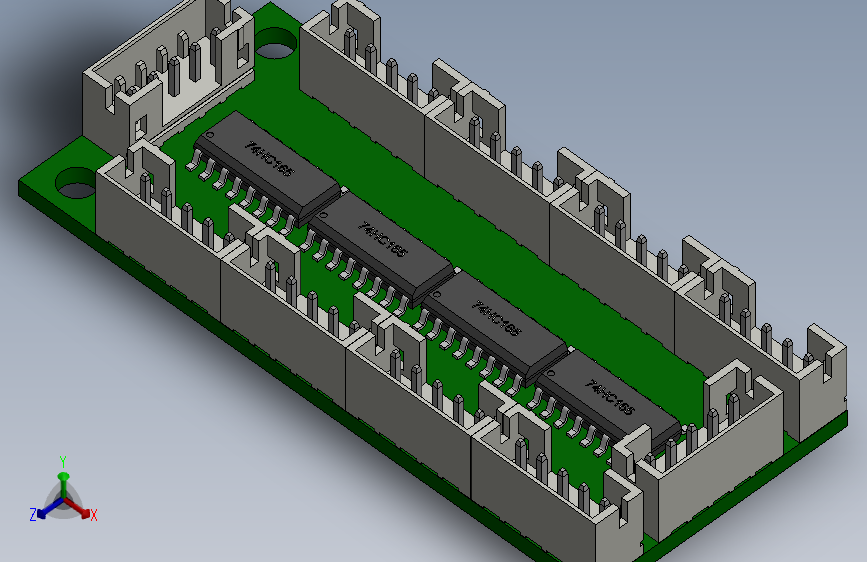Click the blue Z axis of the orientation triad
This screenshot has height=562, width=867.
50,509
